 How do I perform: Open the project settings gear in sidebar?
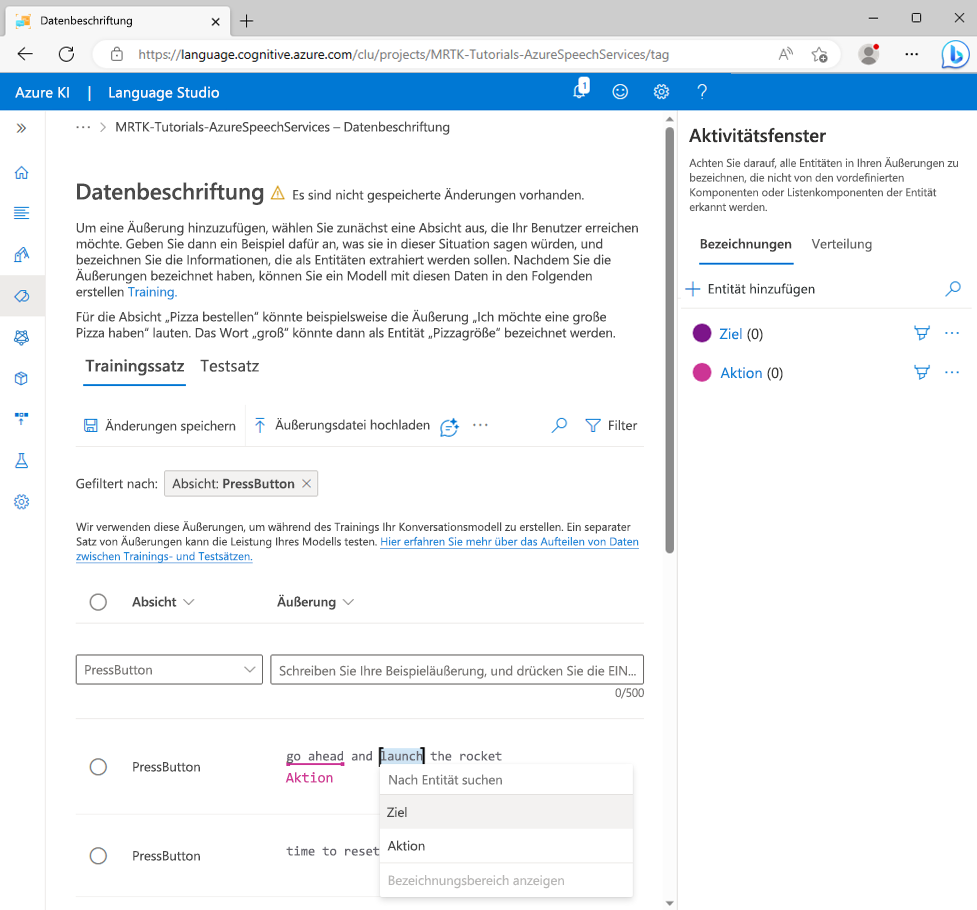point(21,502)
